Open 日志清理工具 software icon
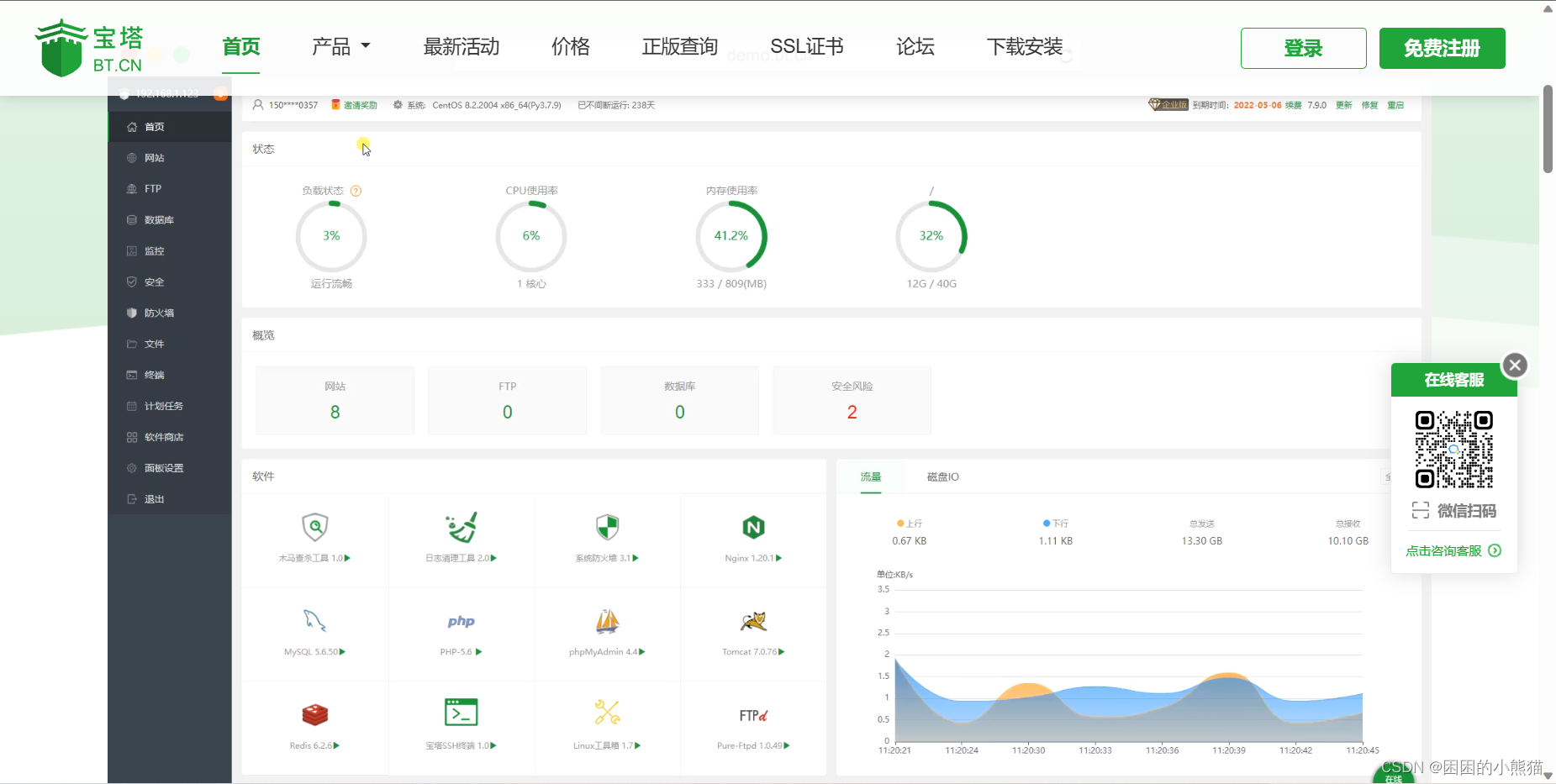The width and height of the screenshot is (1556, 784). (x=461, y=528)
